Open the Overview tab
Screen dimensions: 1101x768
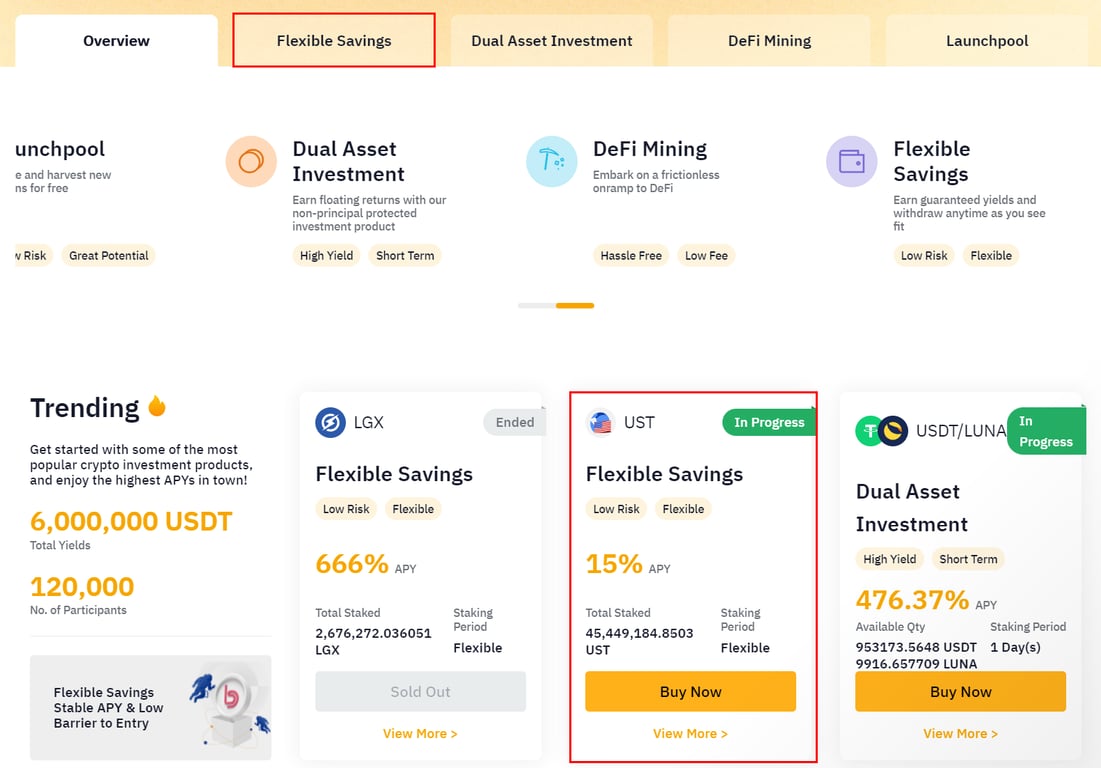click(x=116, y=41)
